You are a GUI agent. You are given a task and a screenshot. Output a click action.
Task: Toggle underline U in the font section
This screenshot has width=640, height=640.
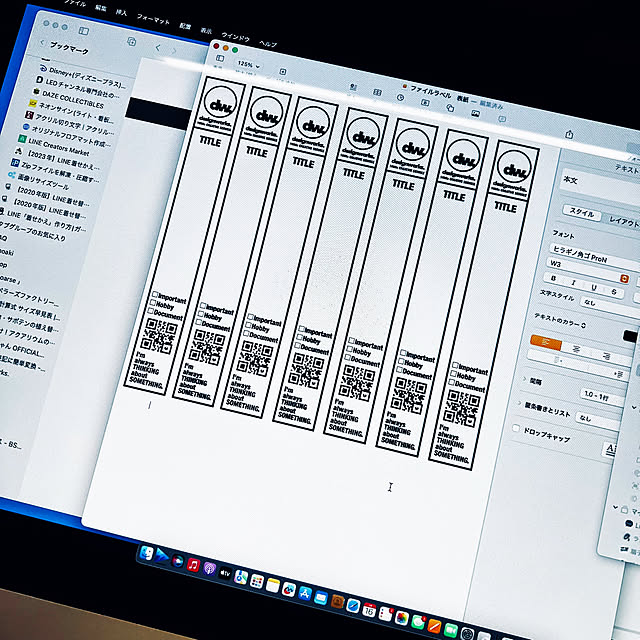click(x=594, y=287)
